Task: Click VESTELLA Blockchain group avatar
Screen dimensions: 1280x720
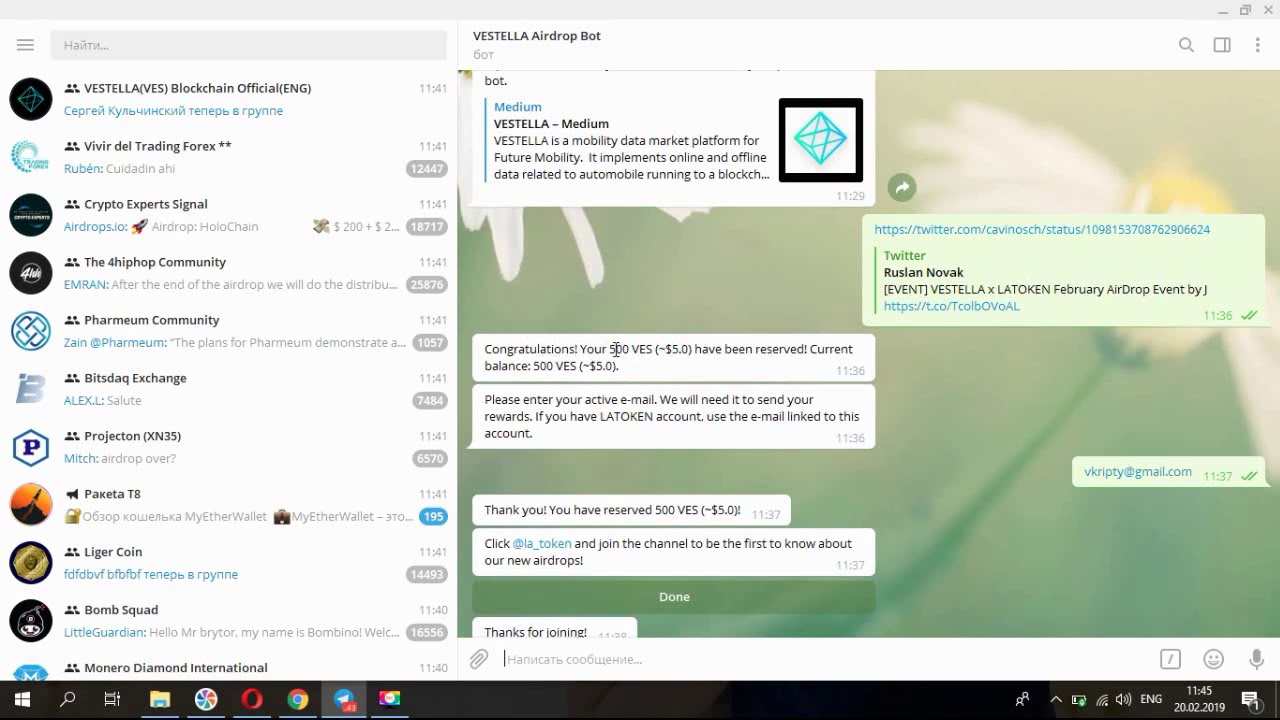Action: coord(31,99)
